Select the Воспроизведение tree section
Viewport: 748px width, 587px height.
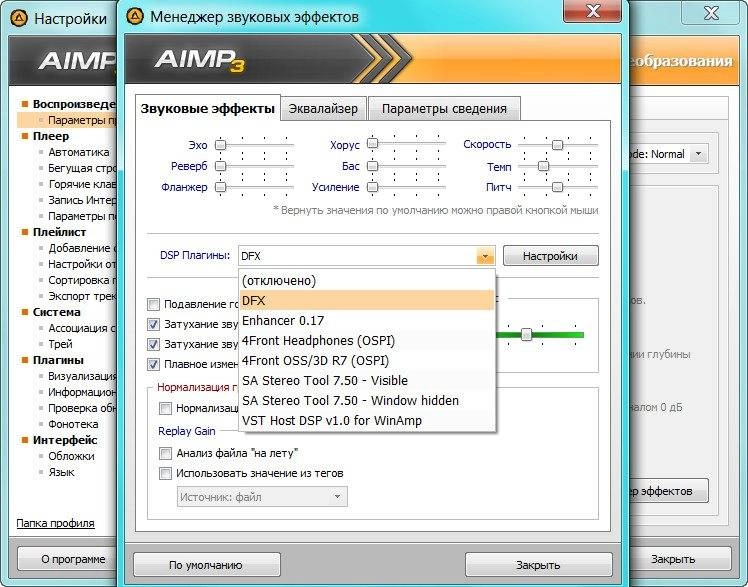74,104
